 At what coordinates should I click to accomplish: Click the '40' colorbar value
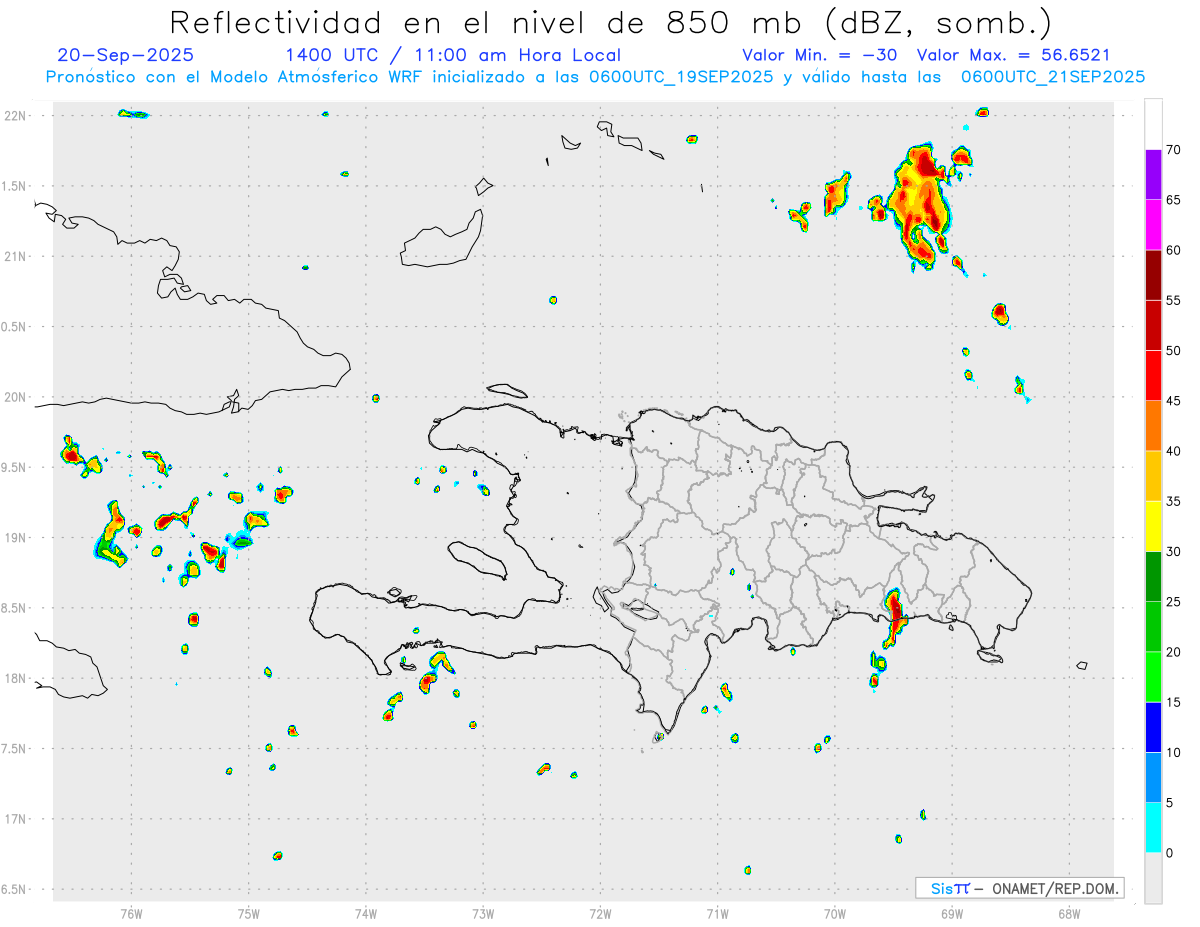1174,451
